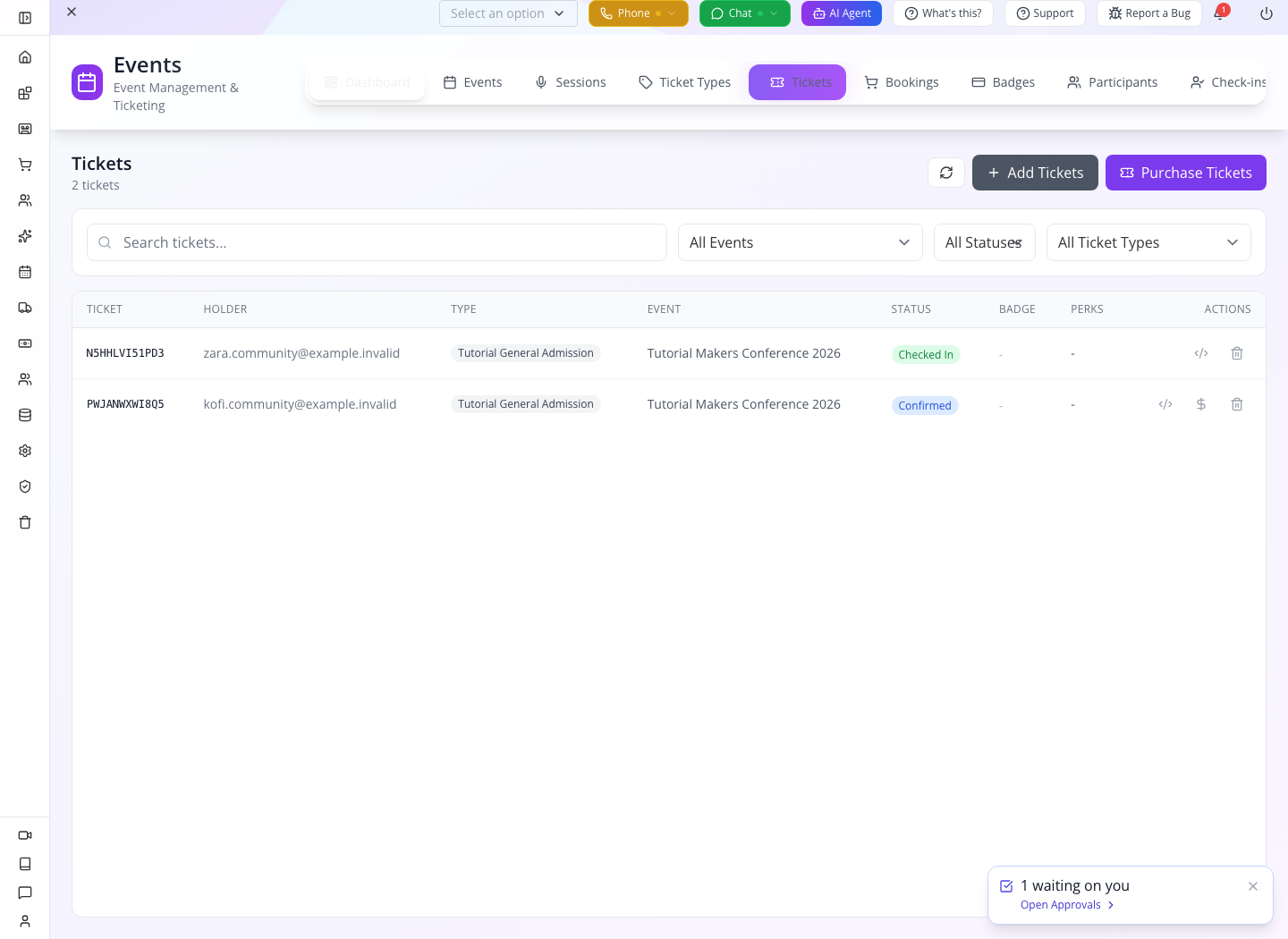This screenshot has height=939, width=1288.
Task: Focus the Search tickets input field
Action: [377, 242]
